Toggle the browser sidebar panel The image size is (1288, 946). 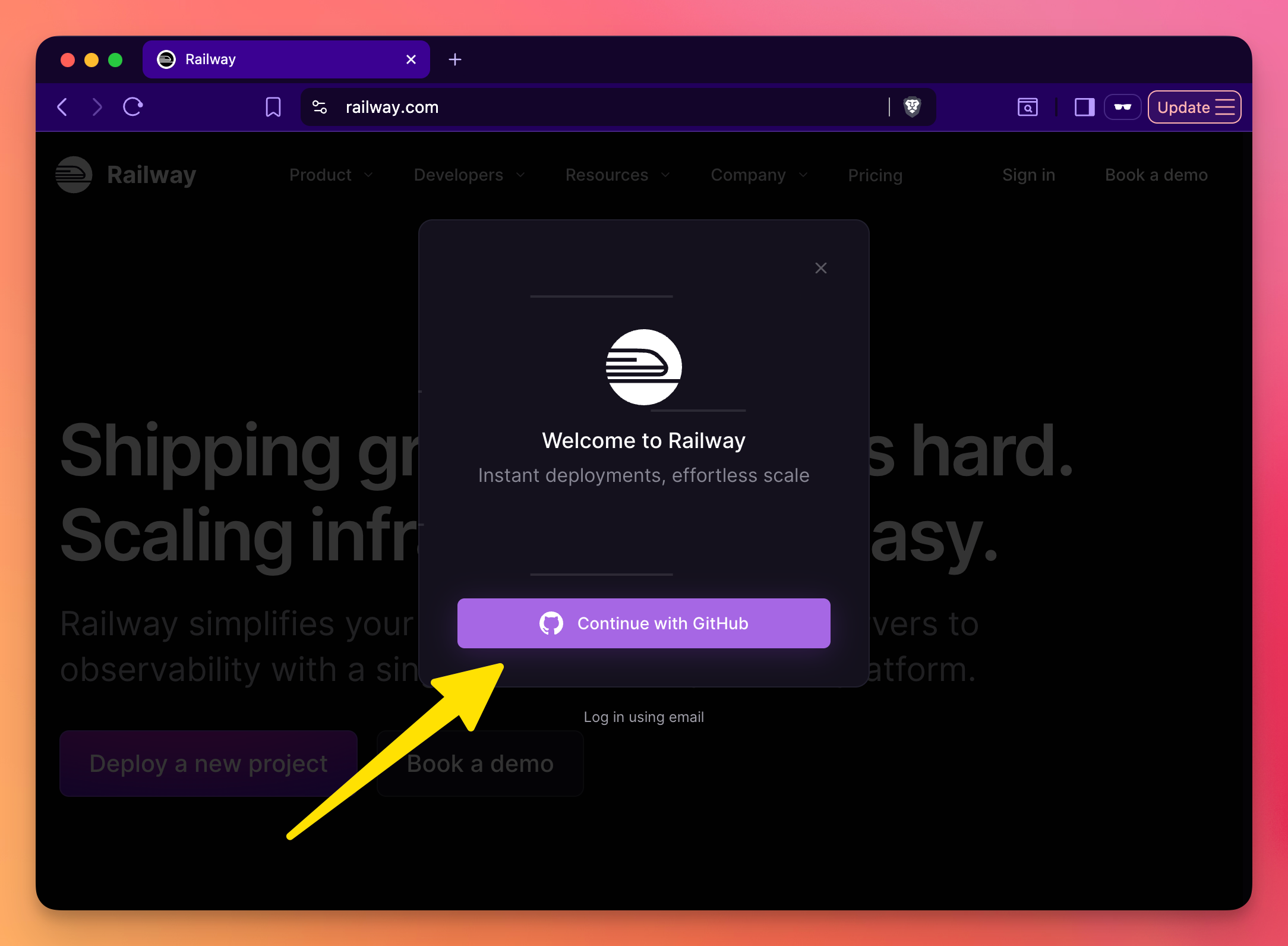1084,107
